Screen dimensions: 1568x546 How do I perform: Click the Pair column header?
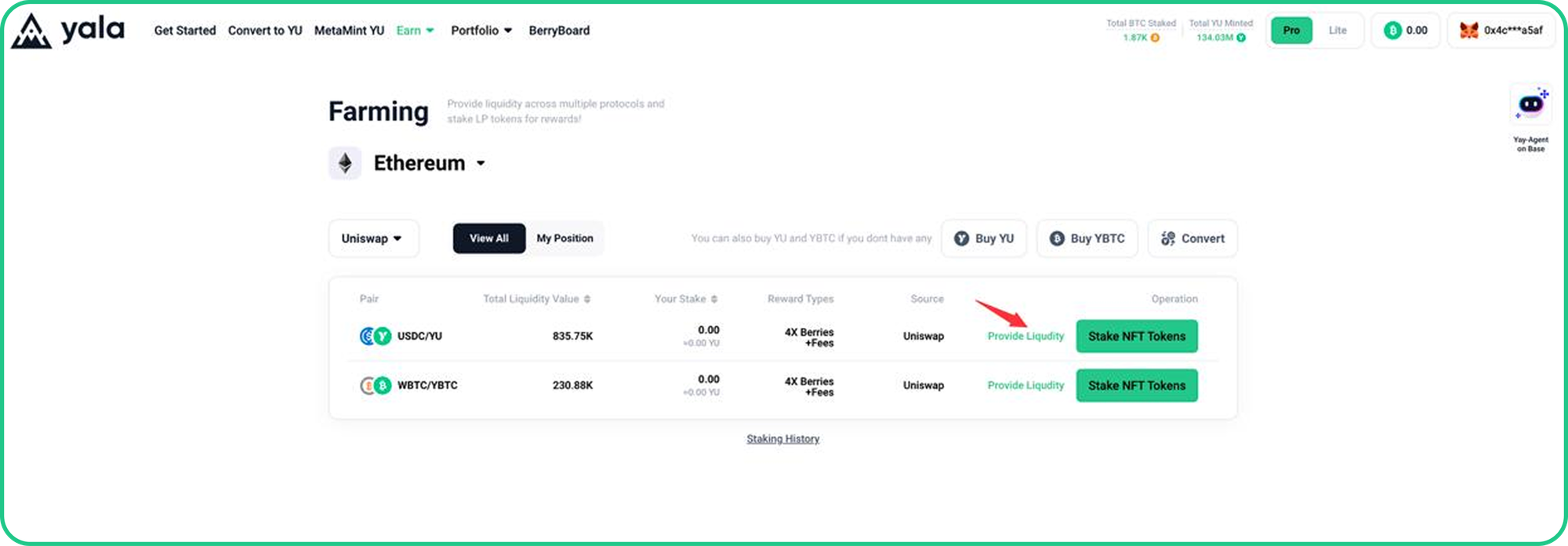pyautogui.click(x=369, y=299)
